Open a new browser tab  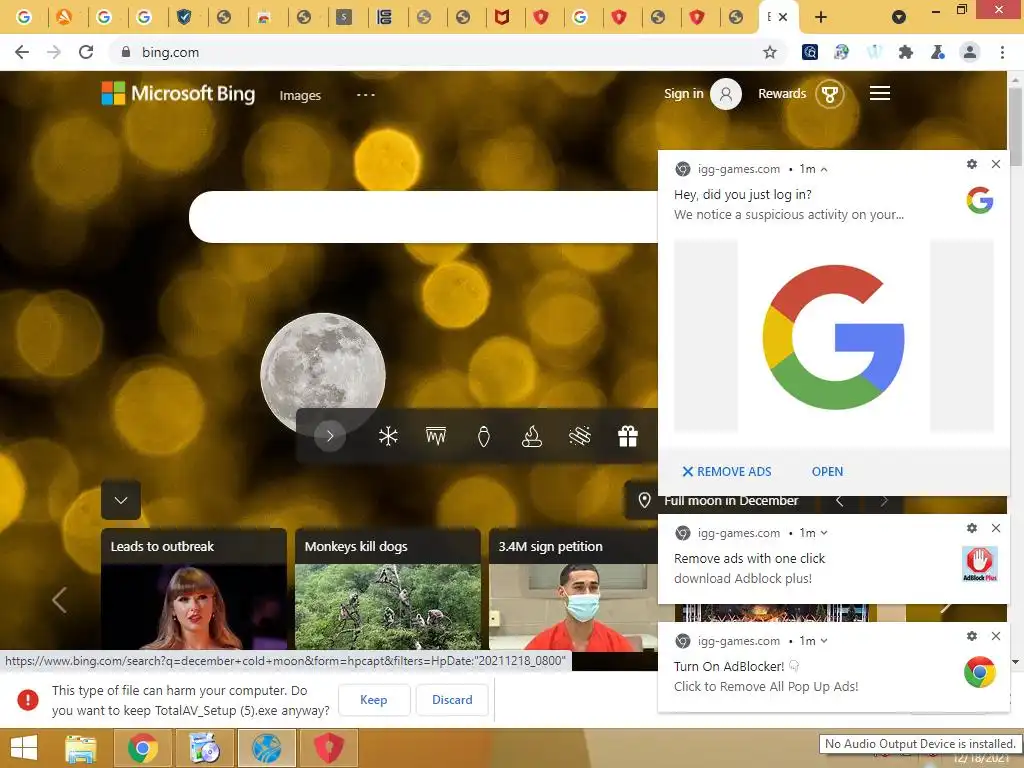pos(821,17)
